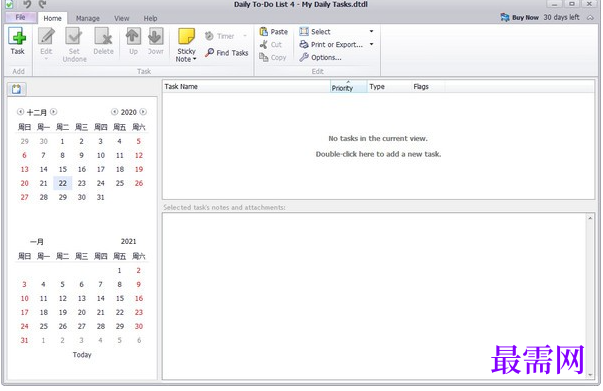Open Options settings
The image size is (603, 391).
point(320,57)
